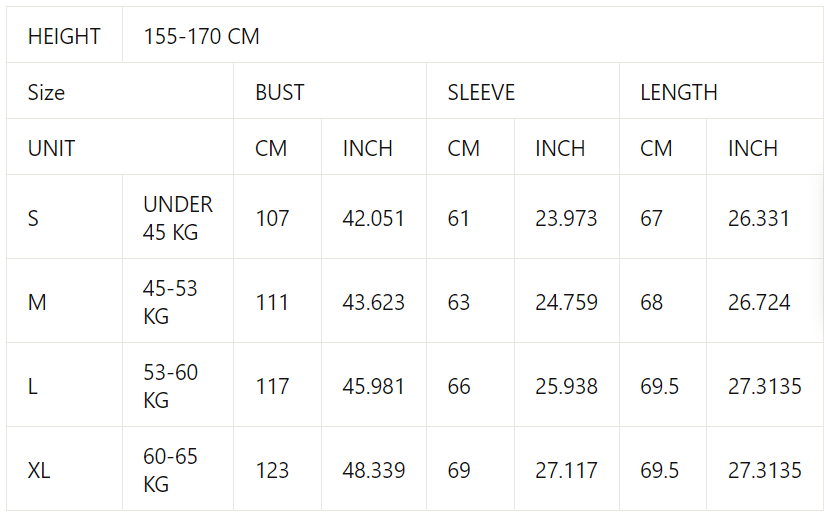Screen dimensions: 824x514
Task: Select the 27.117 sleeve value
Action: tap(566, 470)
